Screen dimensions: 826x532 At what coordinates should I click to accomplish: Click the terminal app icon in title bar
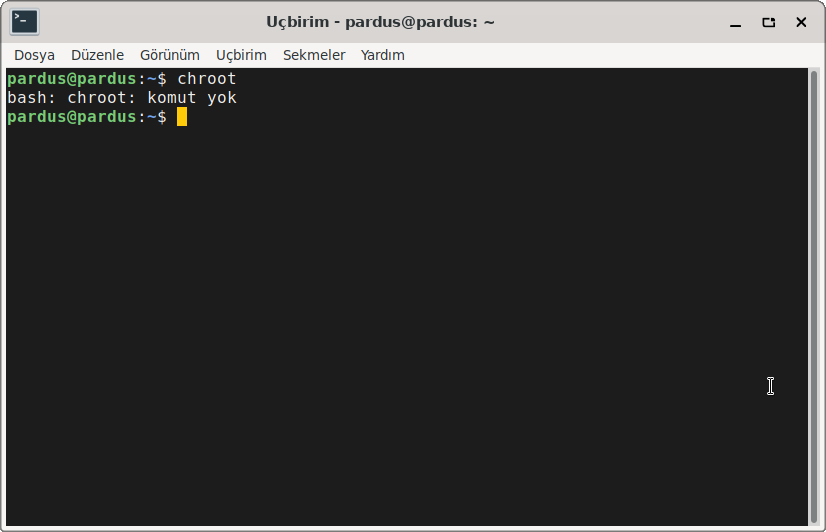point(24,22)
